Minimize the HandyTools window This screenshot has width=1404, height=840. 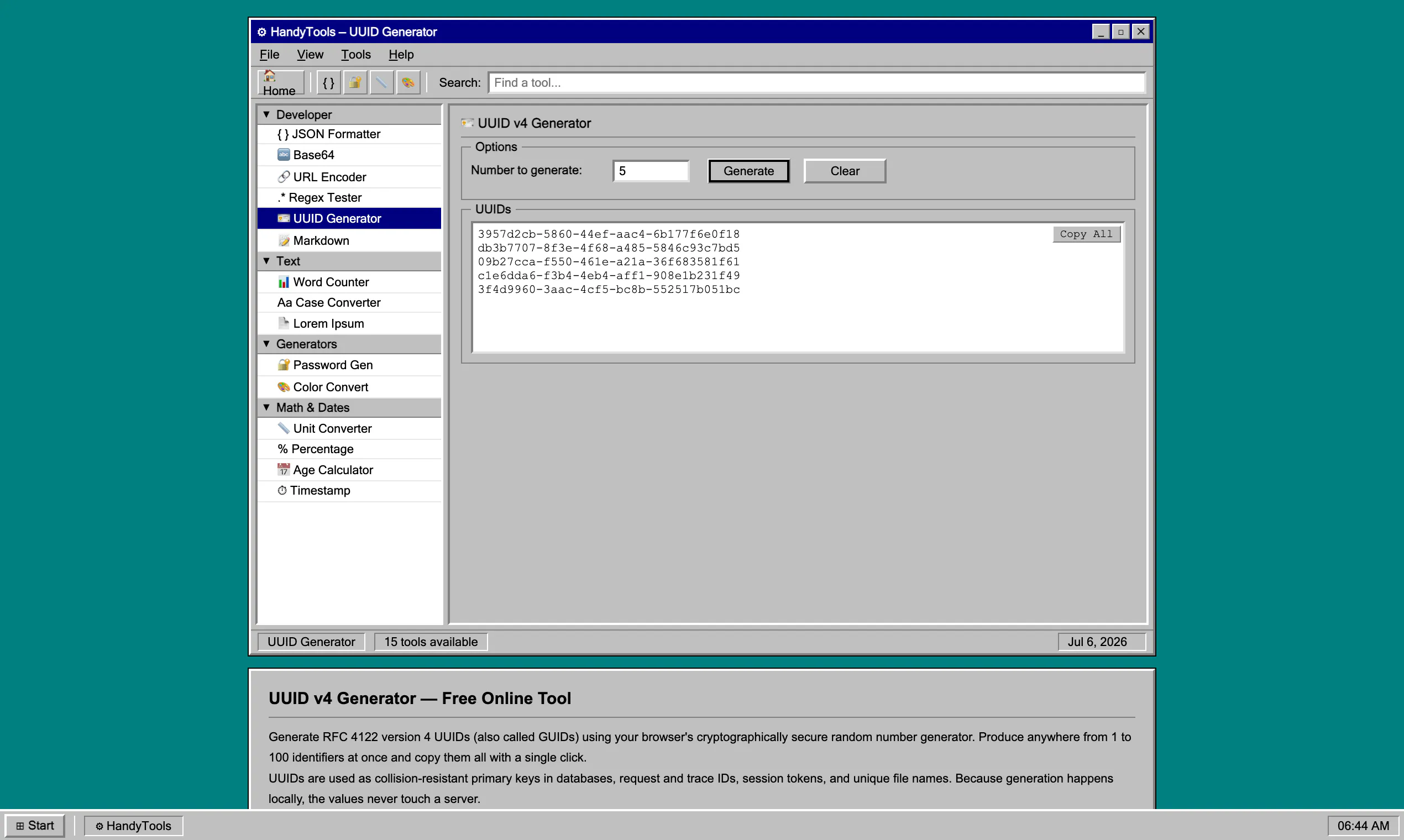pos(1101,32)
